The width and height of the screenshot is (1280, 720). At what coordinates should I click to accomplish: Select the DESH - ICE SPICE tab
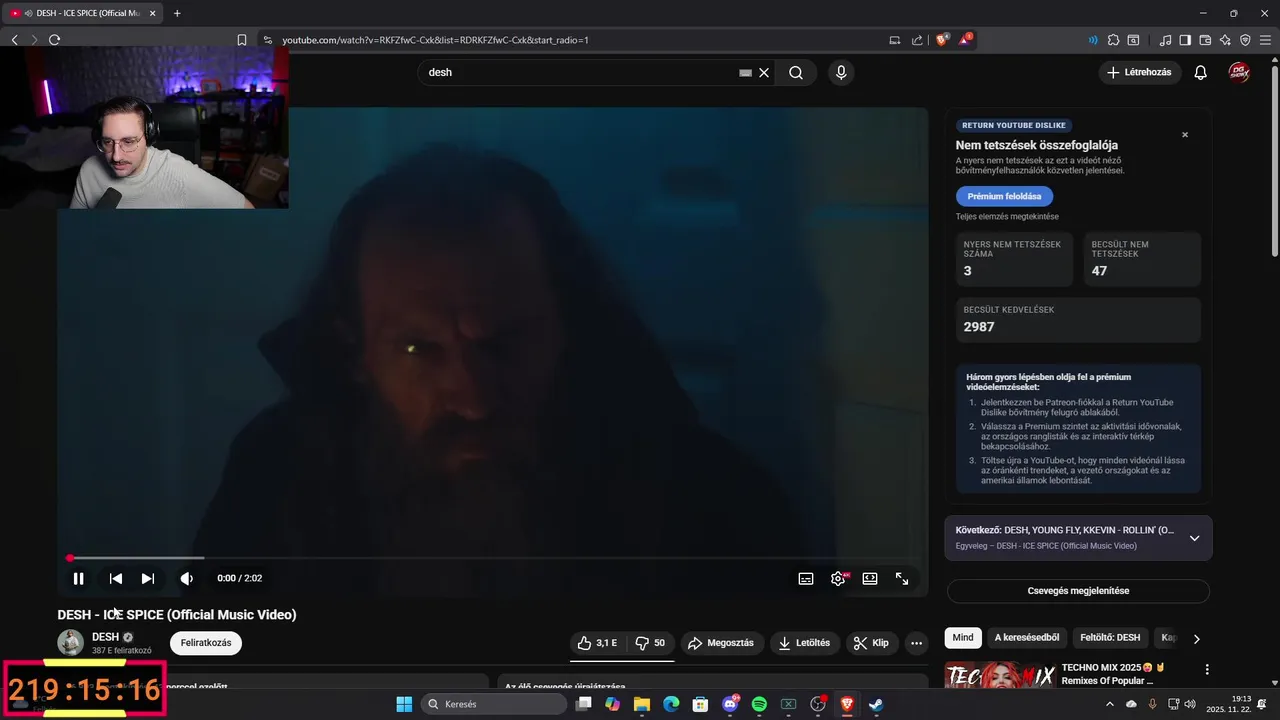[x=84, y=13]
